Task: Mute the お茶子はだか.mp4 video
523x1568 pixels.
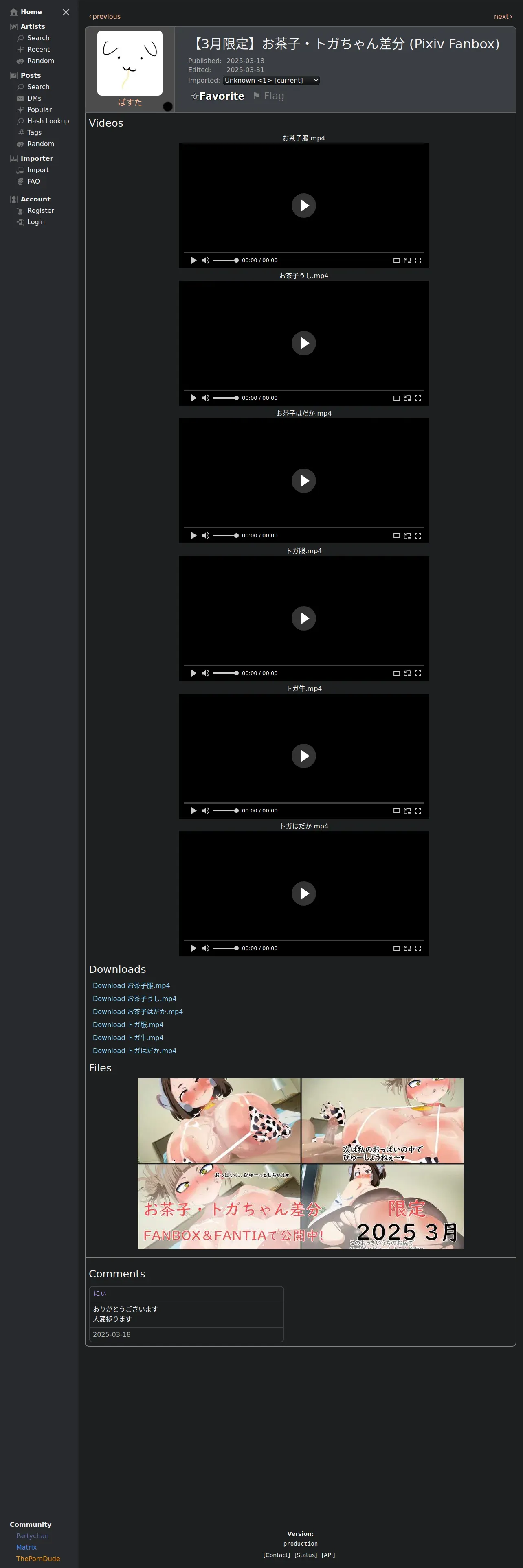Action: point(206,536)
